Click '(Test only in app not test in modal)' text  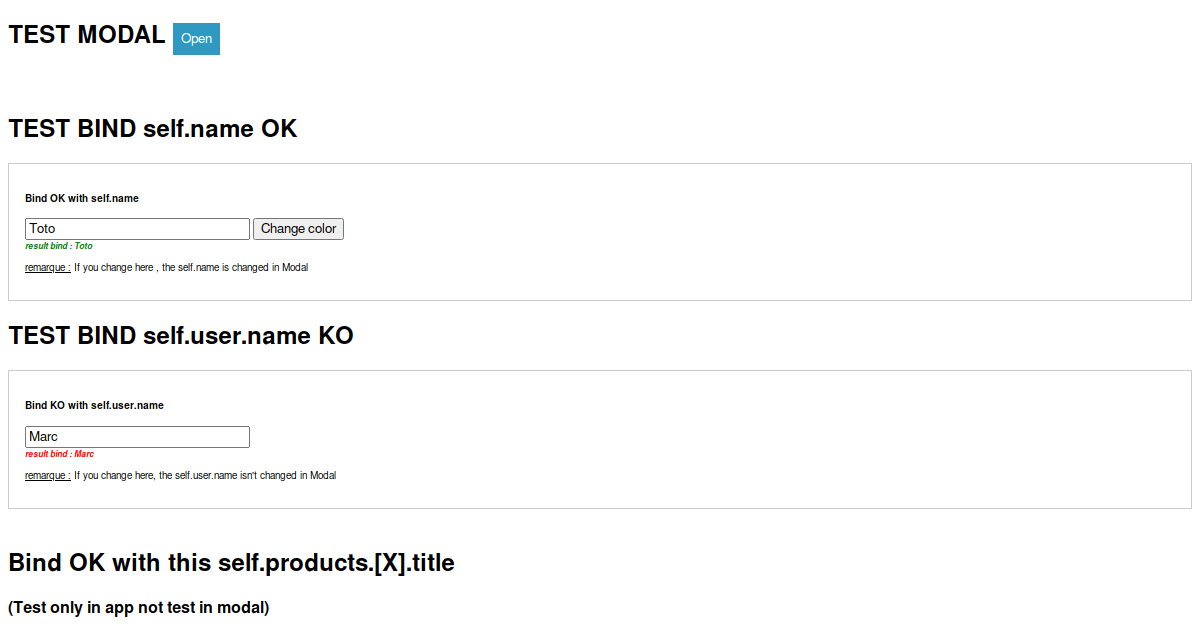(x=139, y=607)
